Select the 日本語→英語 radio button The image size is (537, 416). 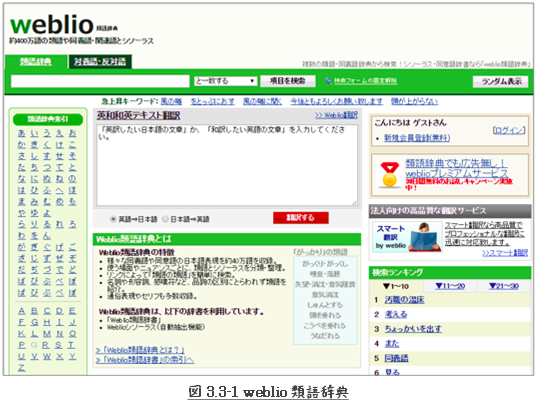165,219
